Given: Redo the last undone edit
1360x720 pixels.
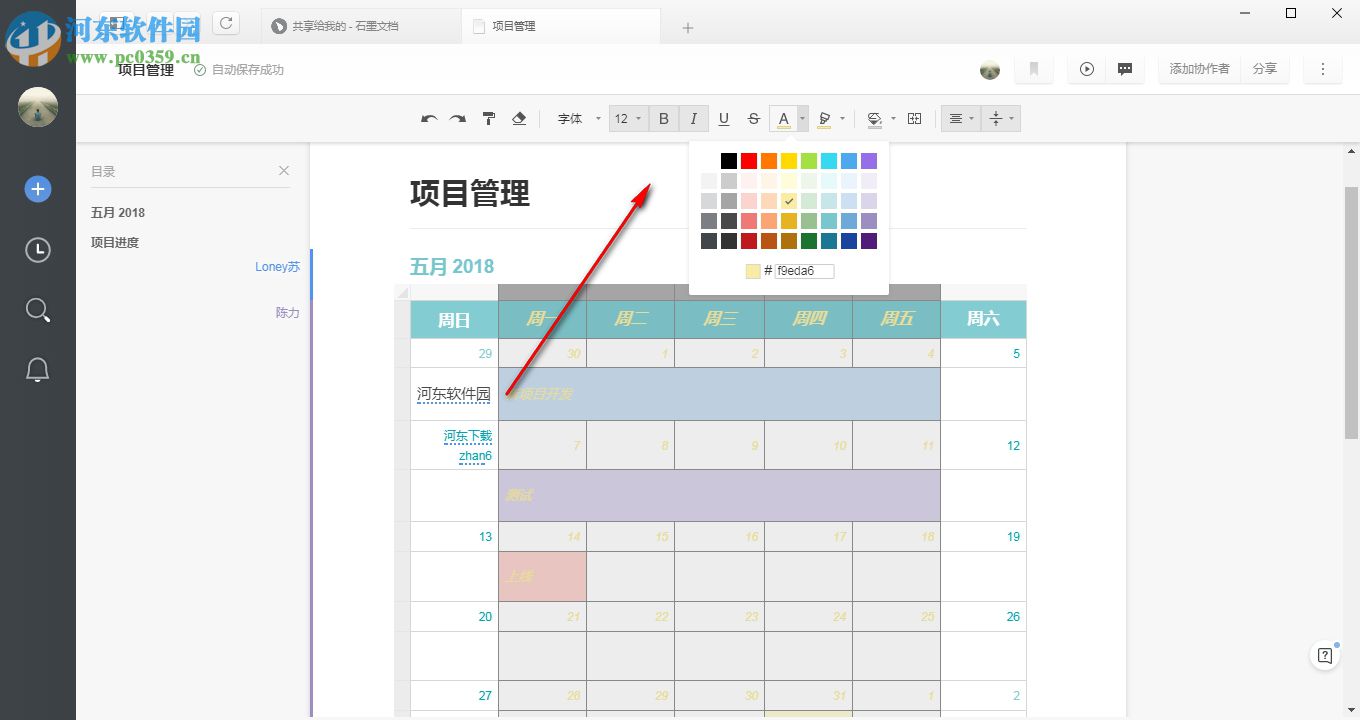Looking at the screenshot, I should click(457, 119).
